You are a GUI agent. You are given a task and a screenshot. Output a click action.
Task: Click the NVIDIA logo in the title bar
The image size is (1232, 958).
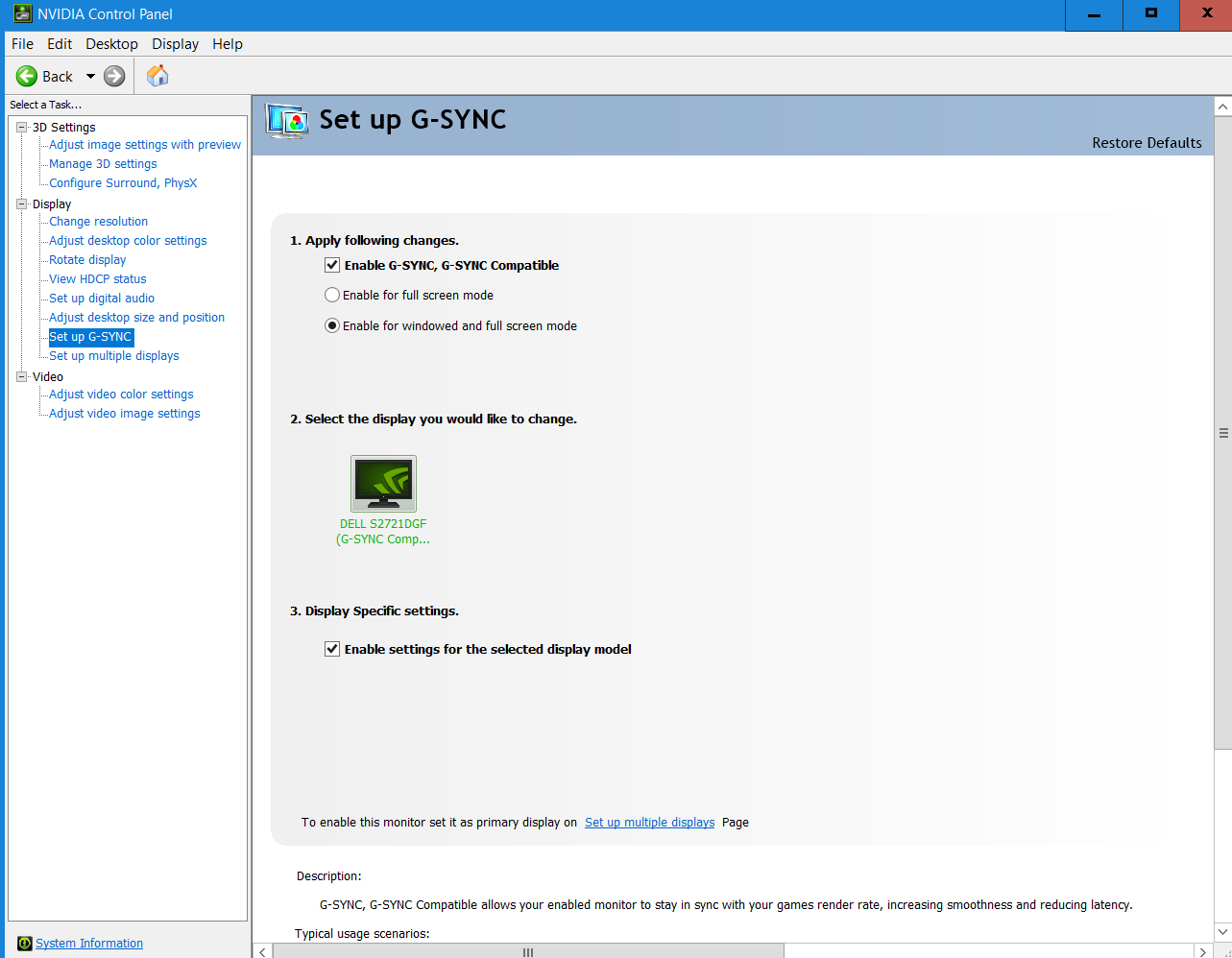click(x=21, y=14)
